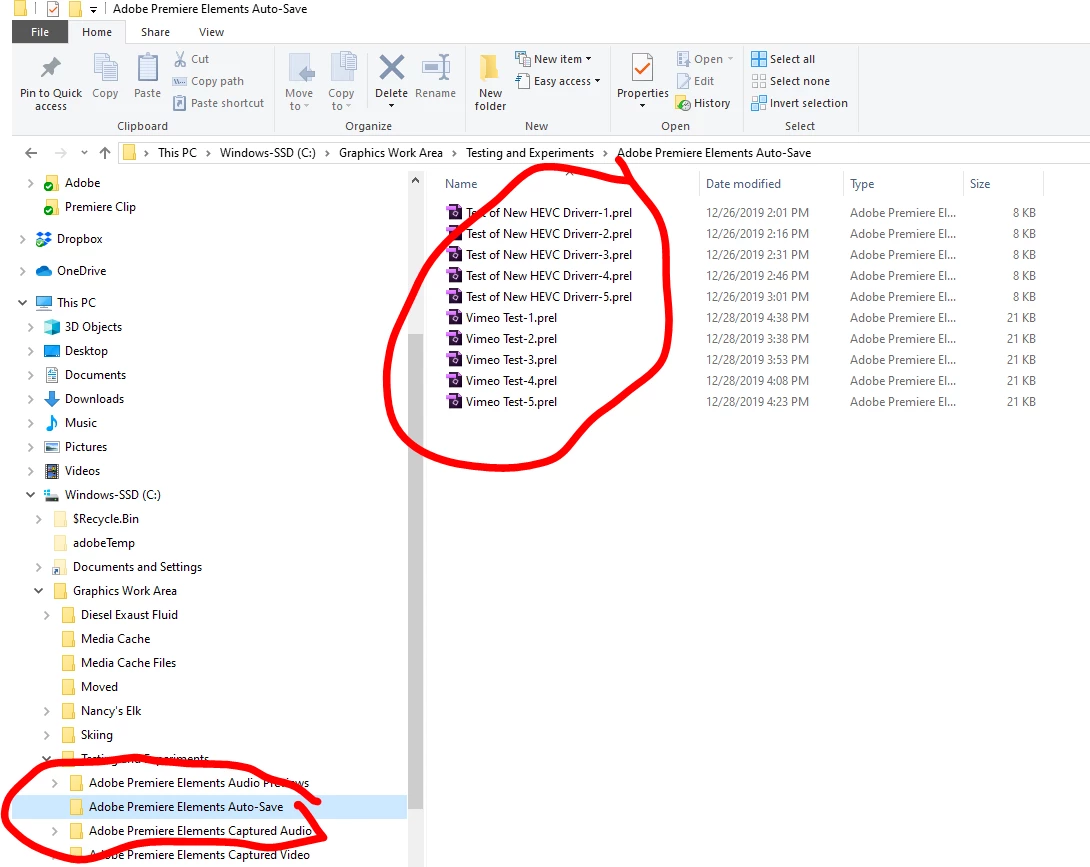Click the Copy ribbon icon

tap(105, 77)
